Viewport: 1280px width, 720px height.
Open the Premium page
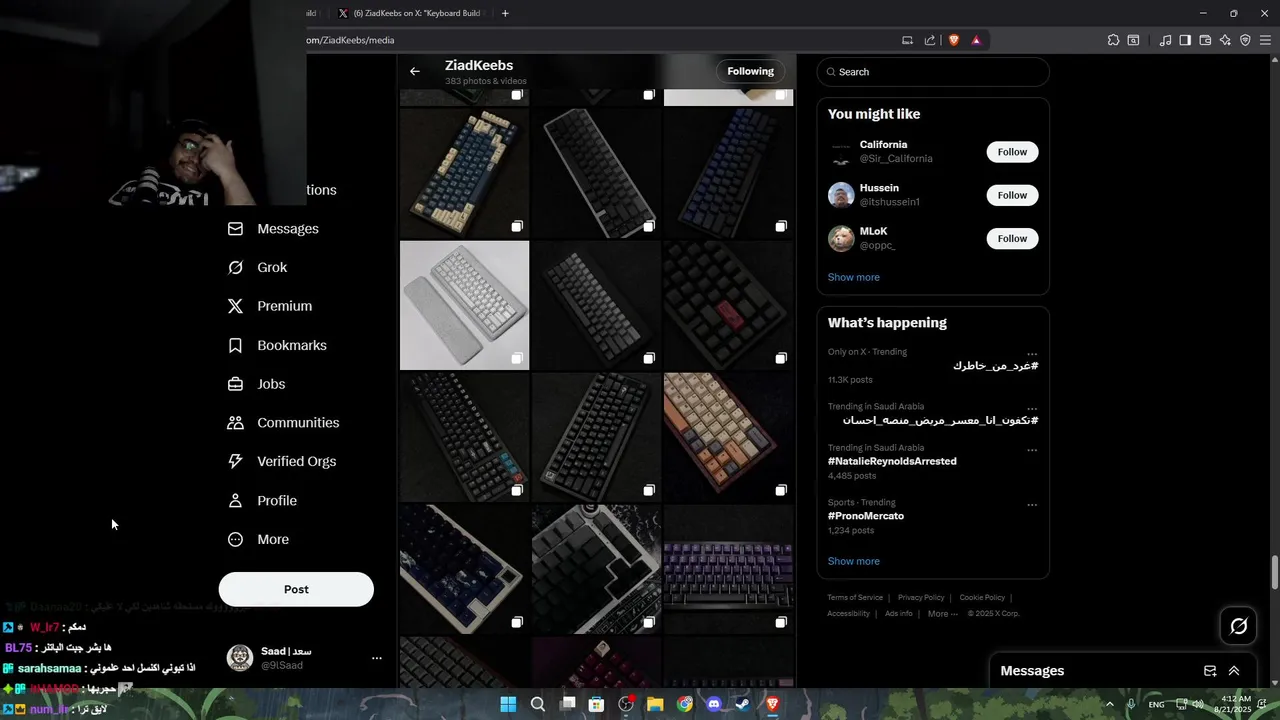click(x=270, y=306)
